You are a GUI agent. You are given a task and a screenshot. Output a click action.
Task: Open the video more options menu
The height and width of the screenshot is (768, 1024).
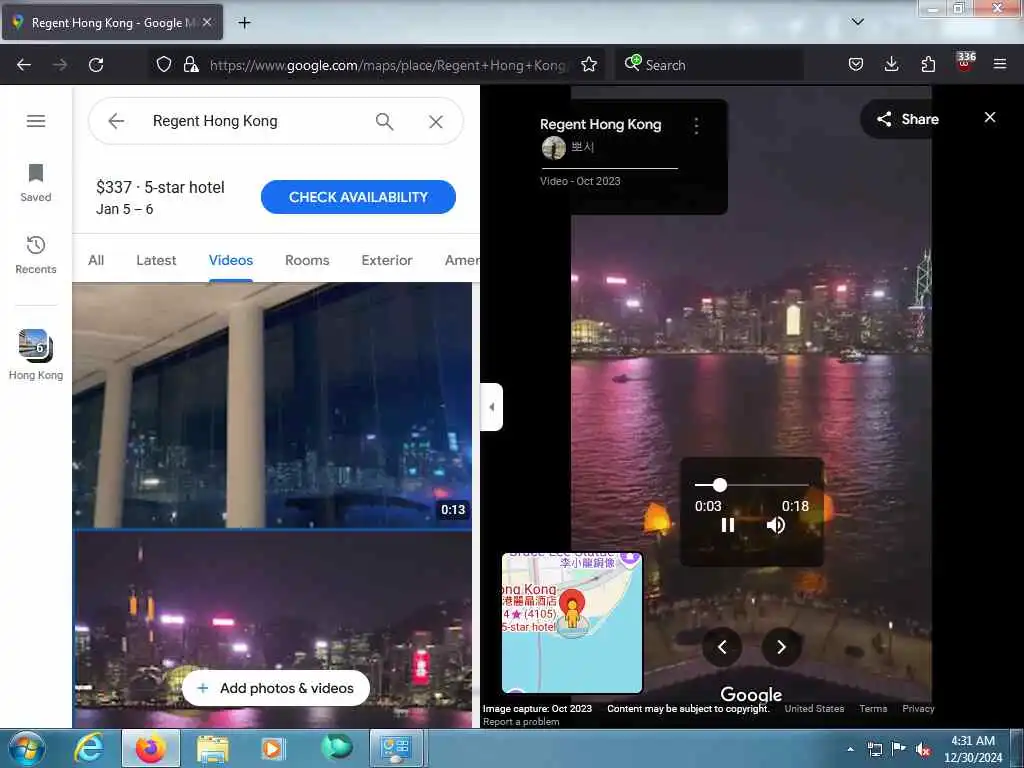[696, 125]
